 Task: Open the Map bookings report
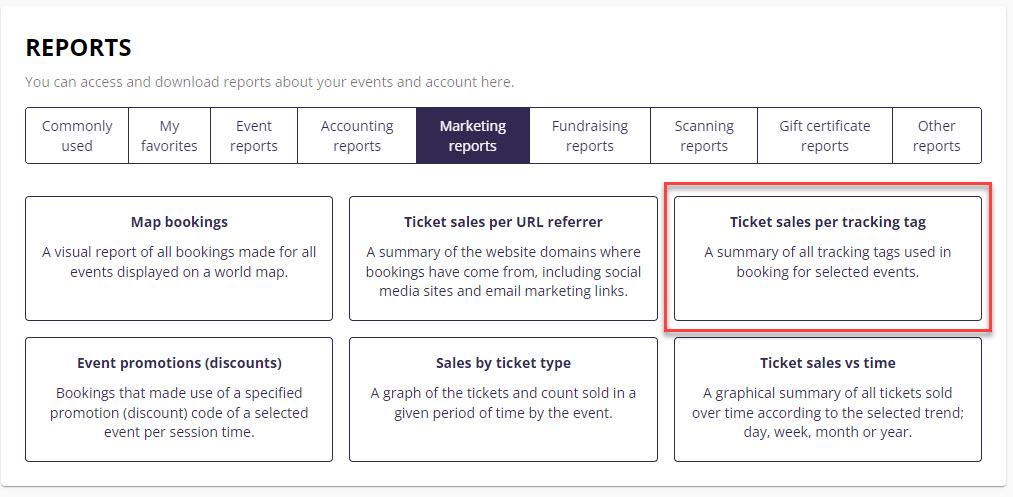[179, 222]
